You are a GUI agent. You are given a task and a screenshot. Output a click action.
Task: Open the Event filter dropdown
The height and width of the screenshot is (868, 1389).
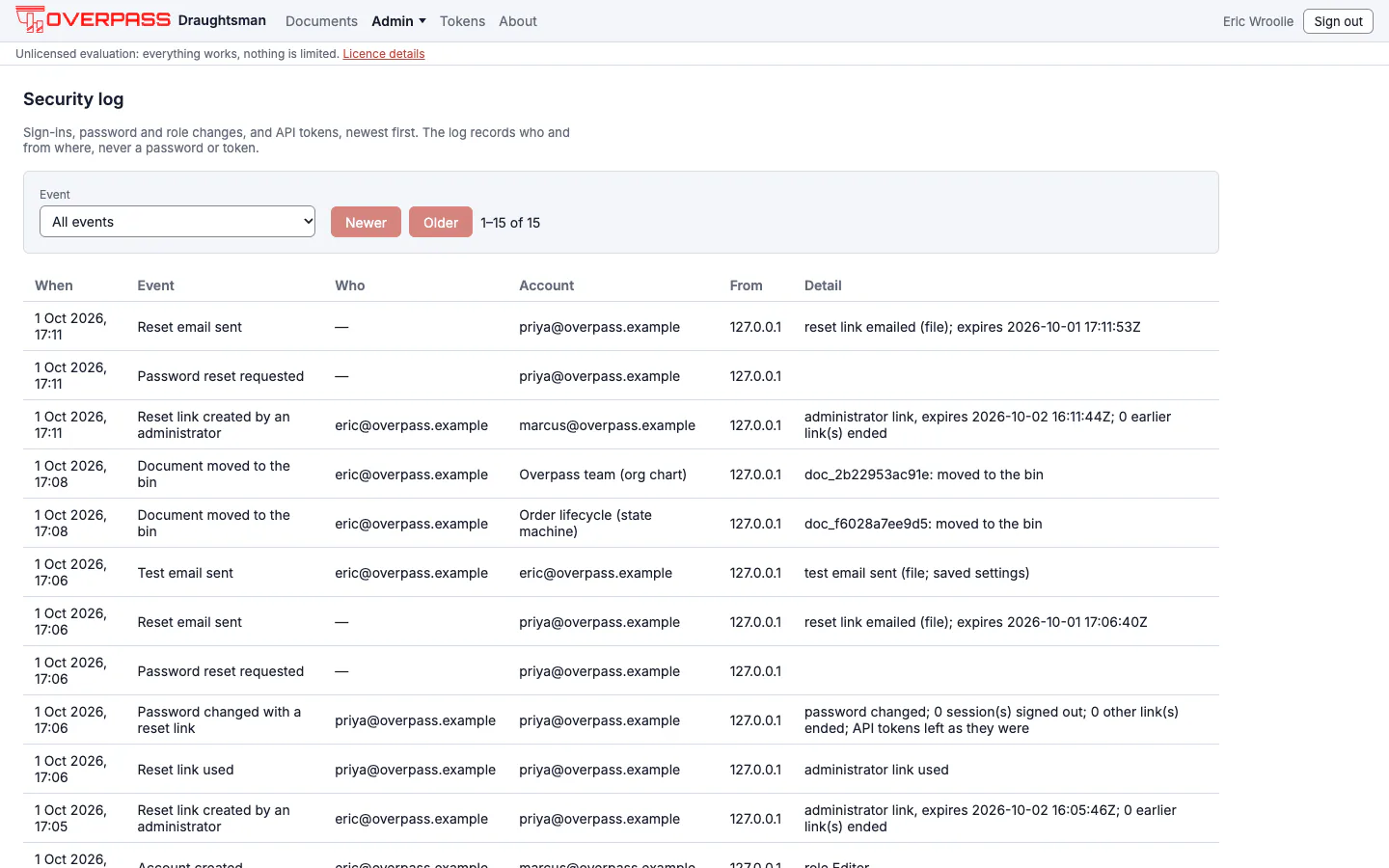click(177, 222)
